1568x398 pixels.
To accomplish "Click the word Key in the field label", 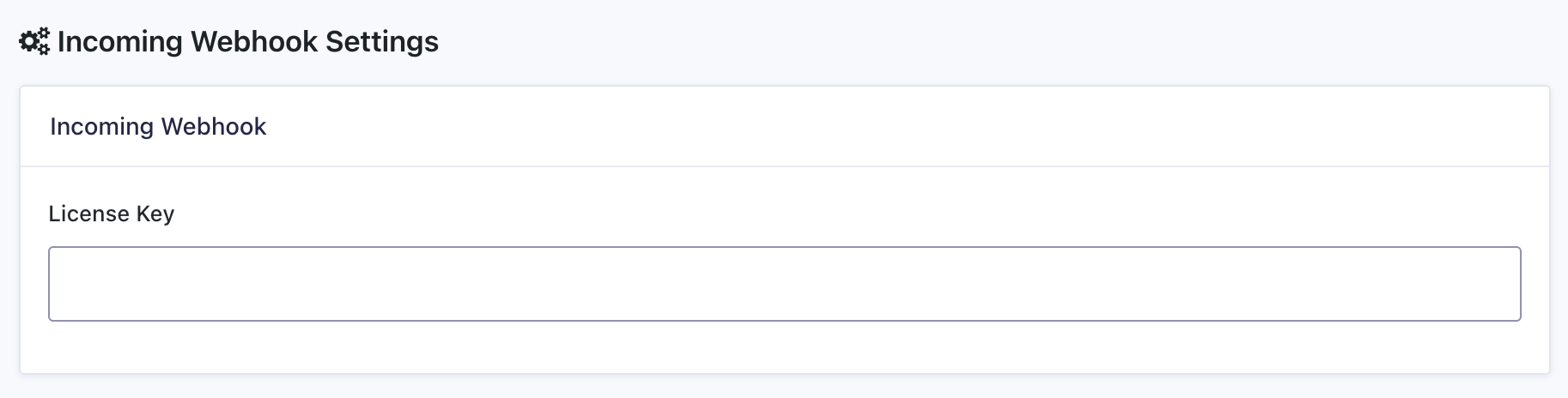I will (x=155, y=214).
